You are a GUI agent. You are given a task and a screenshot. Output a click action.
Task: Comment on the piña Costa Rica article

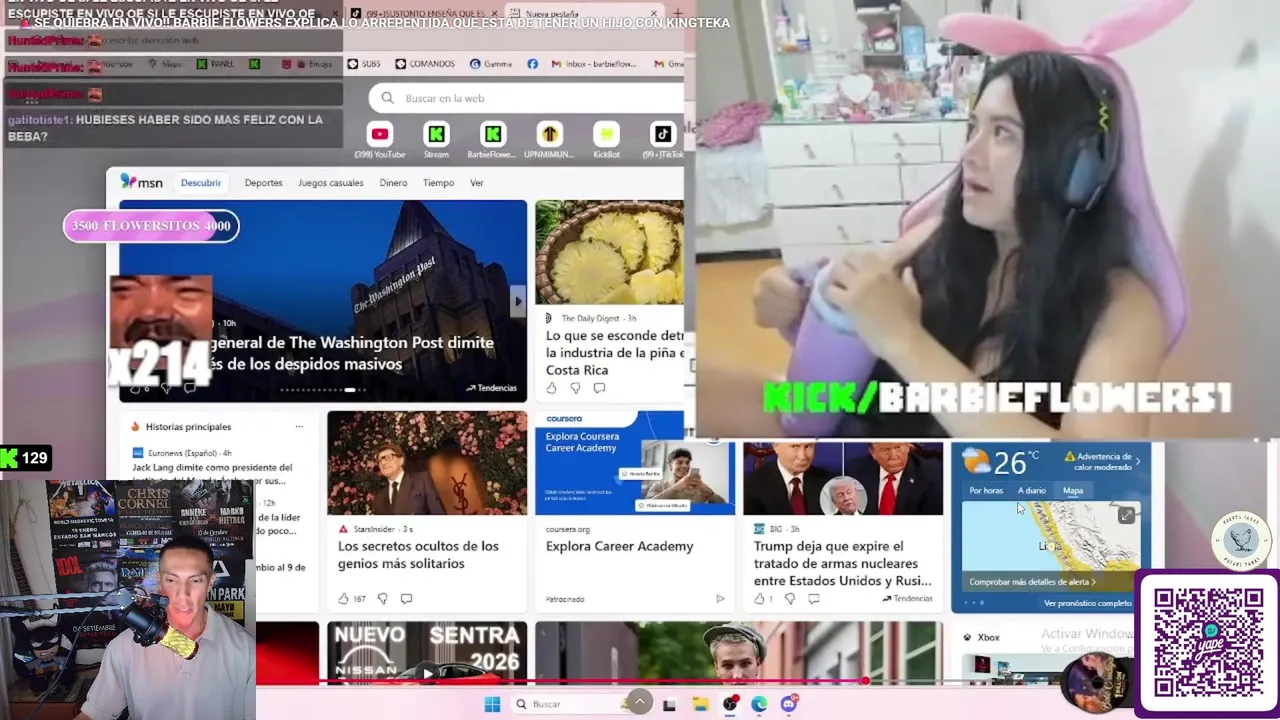pos(599,388)
